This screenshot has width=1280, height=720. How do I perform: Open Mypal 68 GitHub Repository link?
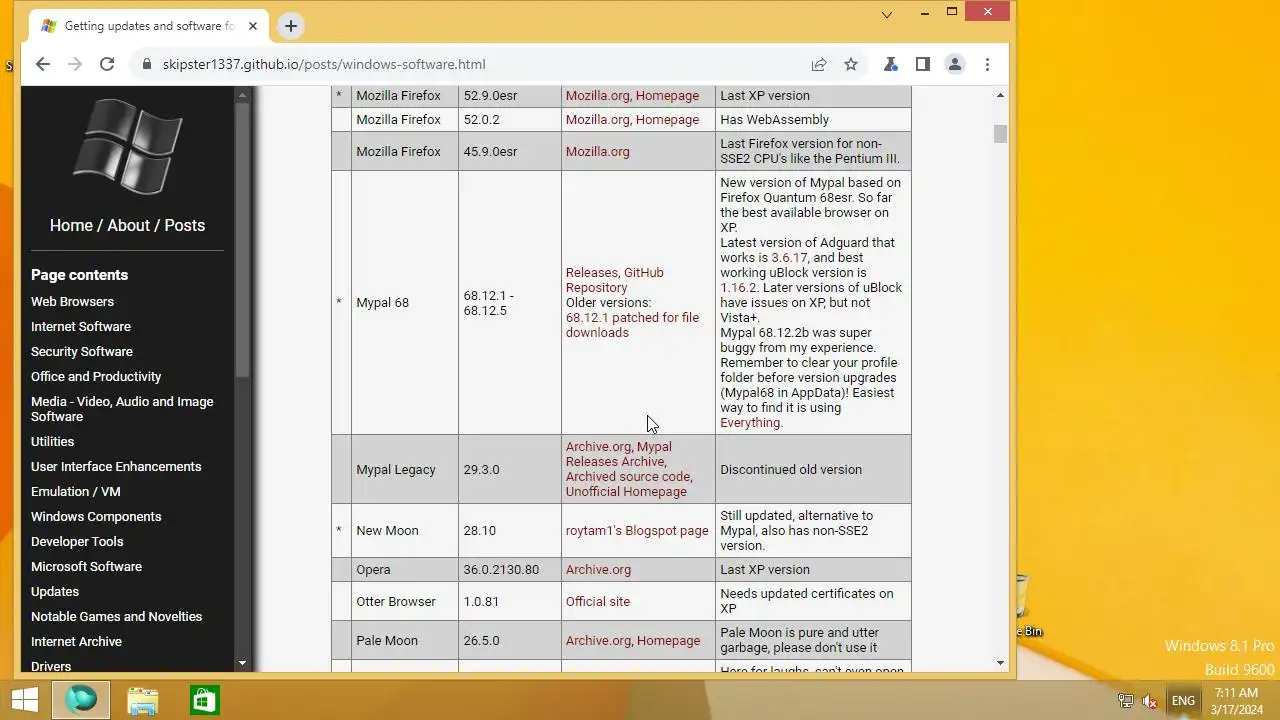point(614,280)
